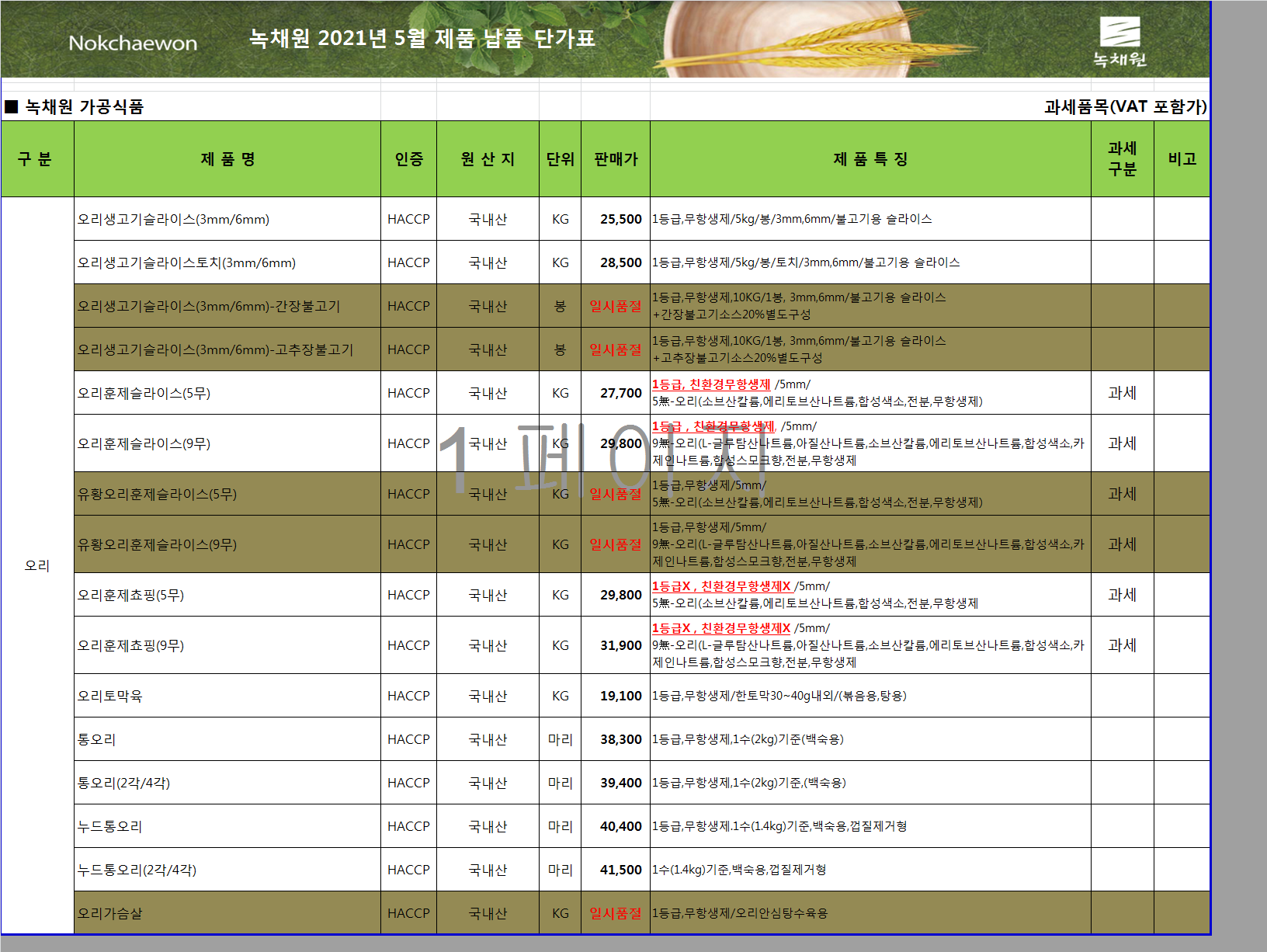This screenshot has height=952, width=1267.
Task: Click 일시품절 in the 유황오리훈제슬라이스(9무) row
Action: click(616, 544)
